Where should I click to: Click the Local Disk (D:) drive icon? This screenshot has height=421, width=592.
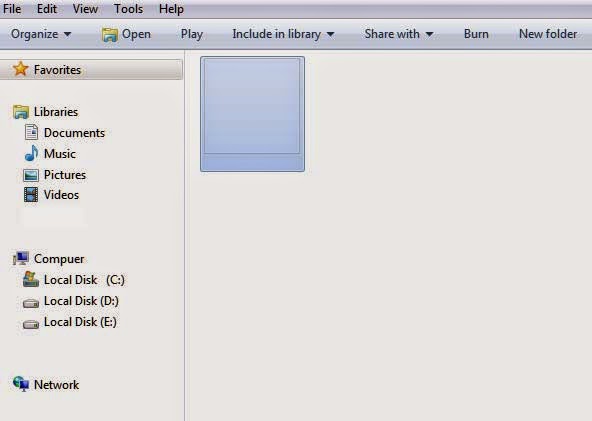click(x=31, y=303)
